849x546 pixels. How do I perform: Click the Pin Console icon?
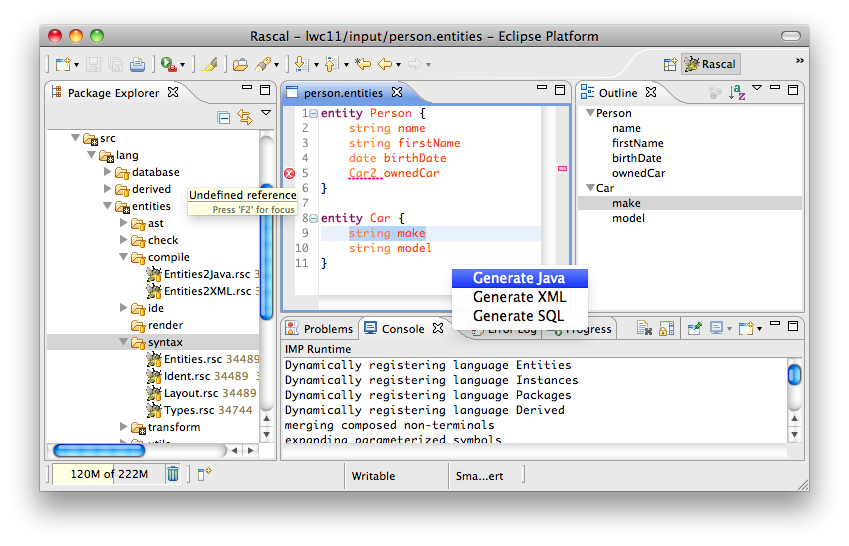coord(695,328)
